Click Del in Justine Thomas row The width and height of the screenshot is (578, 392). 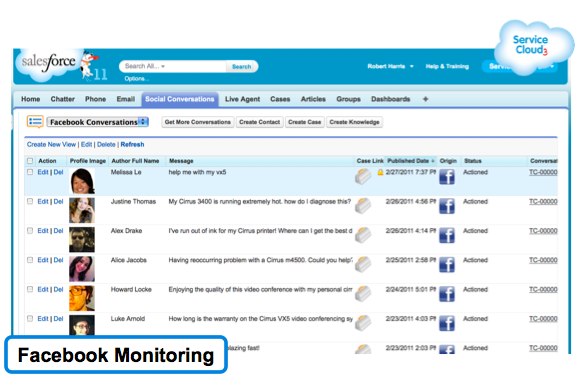point(58,201)
